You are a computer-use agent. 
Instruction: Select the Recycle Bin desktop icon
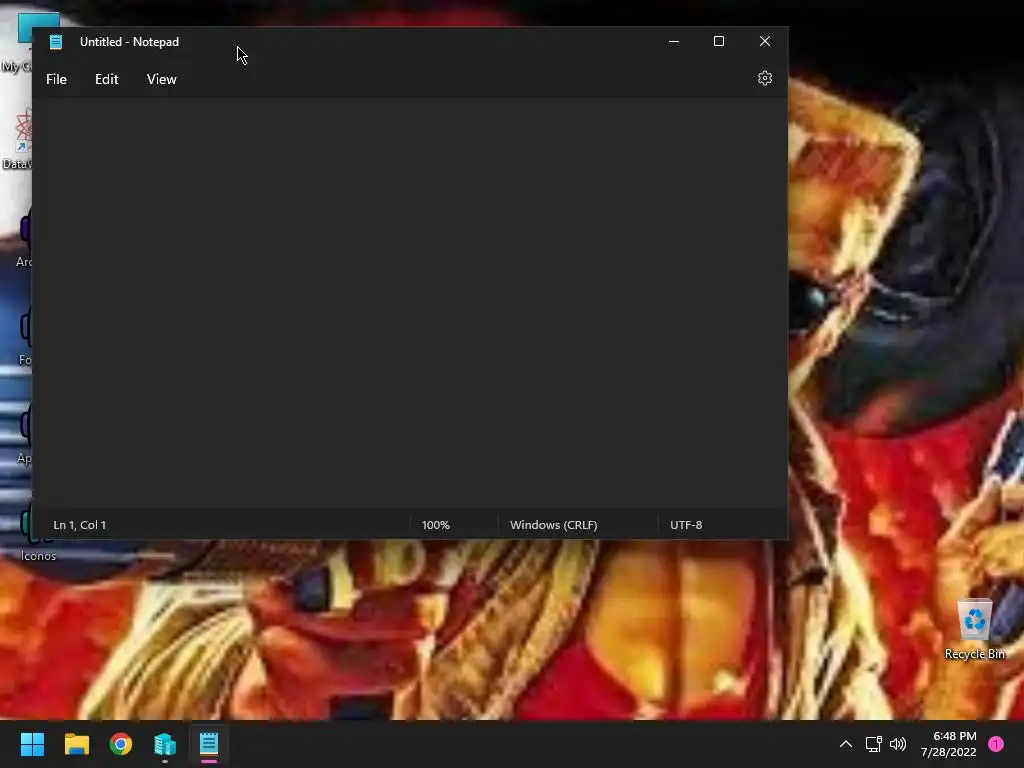pyautogui.click(x=974, y=628)
